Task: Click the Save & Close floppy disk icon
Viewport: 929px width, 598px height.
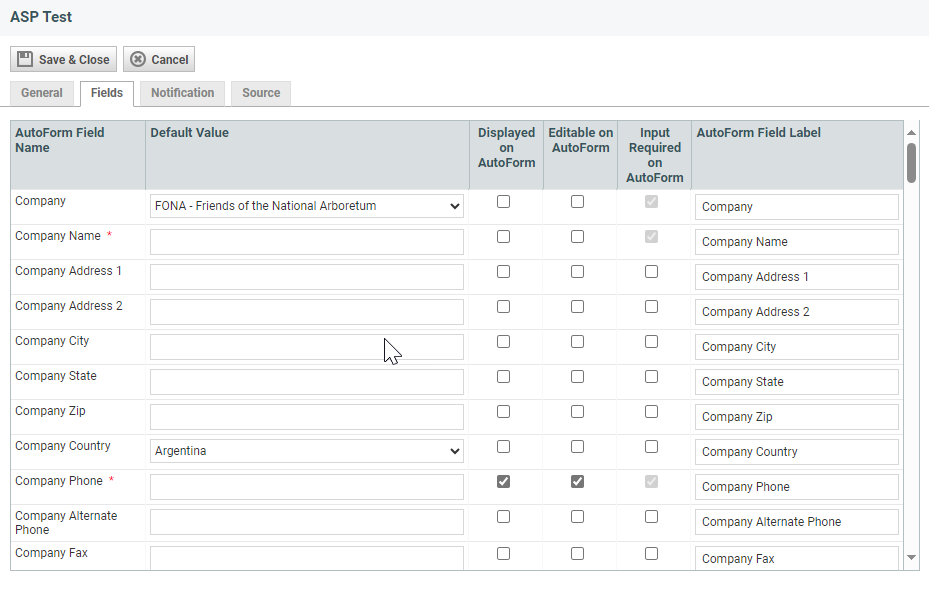Action: [x=25, y=59]
